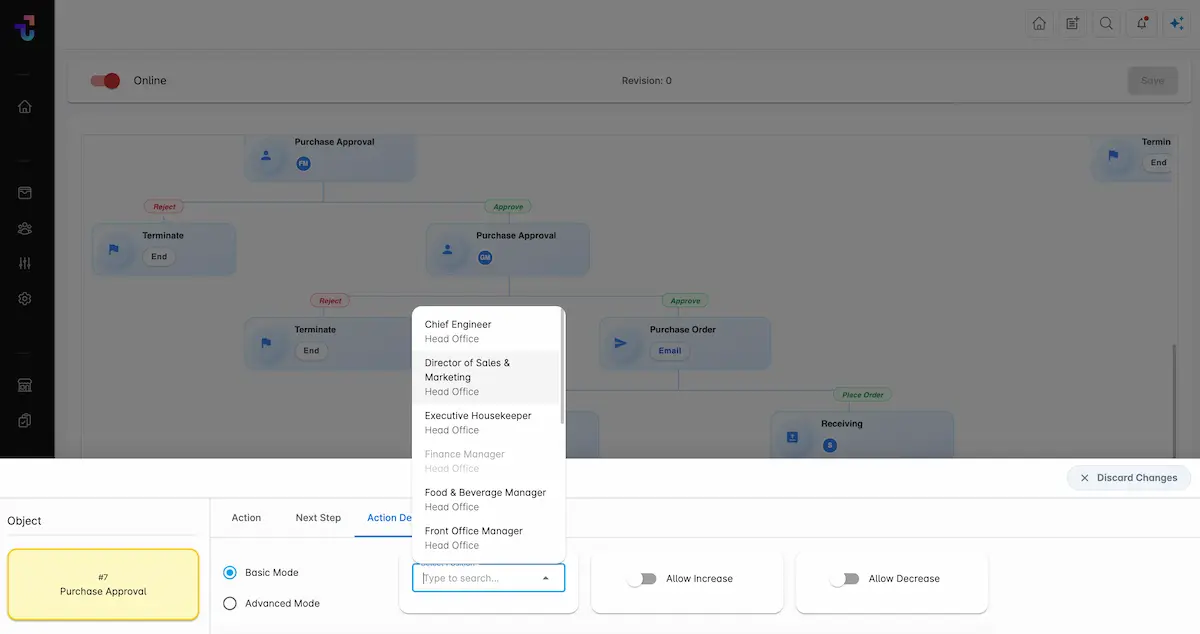The image size is (1200, 634).
Task: Switch to the Next Step tab
Action: click(318, 518)
